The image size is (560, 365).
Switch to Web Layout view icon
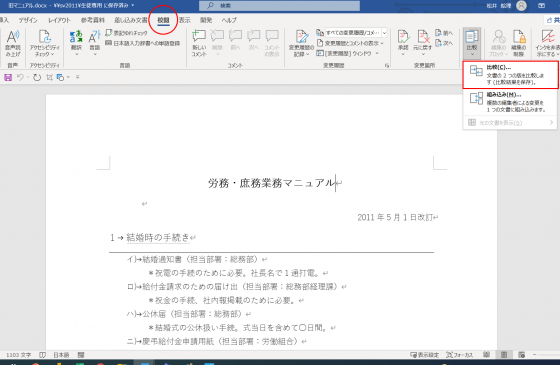coord(521,355)
